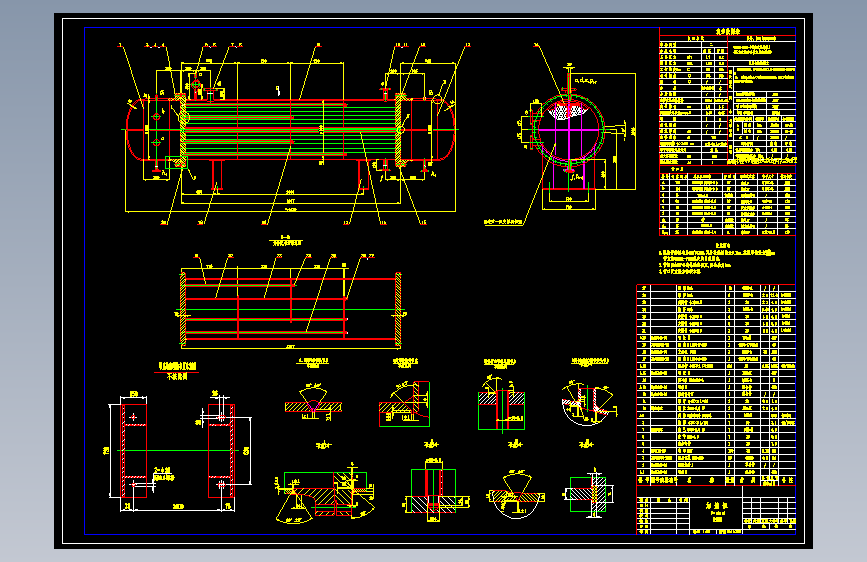Click the green-boxed nozzle weld detail in the upper row
867x562 pixels.
click(501, 407)
